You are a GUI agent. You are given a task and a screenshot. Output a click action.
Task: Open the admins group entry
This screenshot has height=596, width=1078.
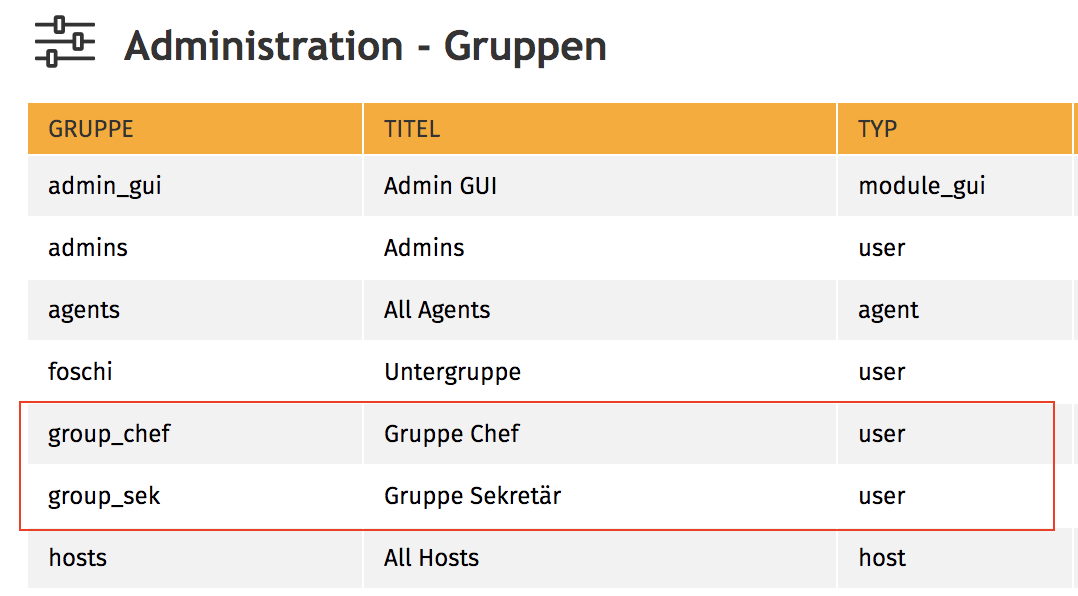click(x=88, y=248)
